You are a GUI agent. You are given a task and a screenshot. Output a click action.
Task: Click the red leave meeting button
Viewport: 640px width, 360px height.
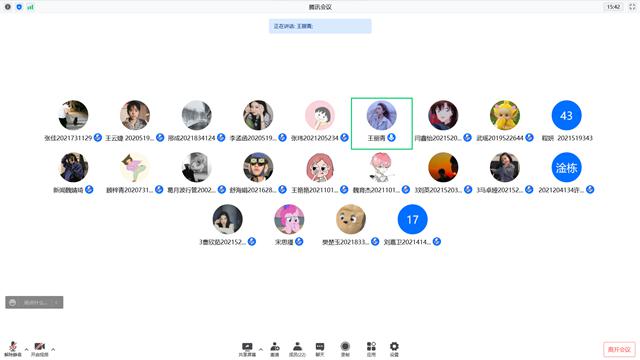click(x=619, y=349)
